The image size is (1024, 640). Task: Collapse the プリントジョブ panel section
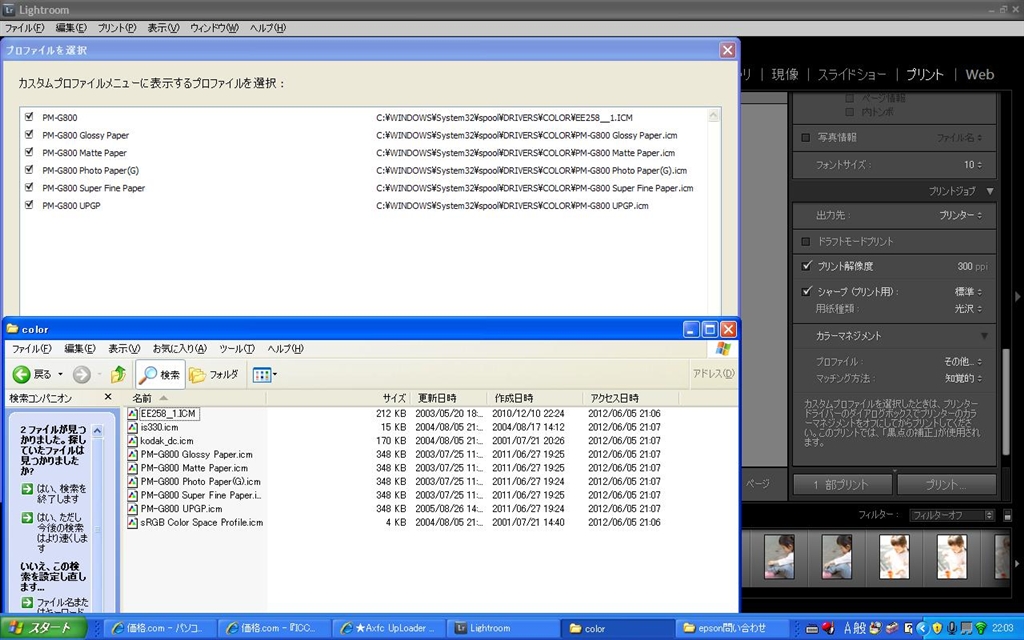tap(989, 191)
